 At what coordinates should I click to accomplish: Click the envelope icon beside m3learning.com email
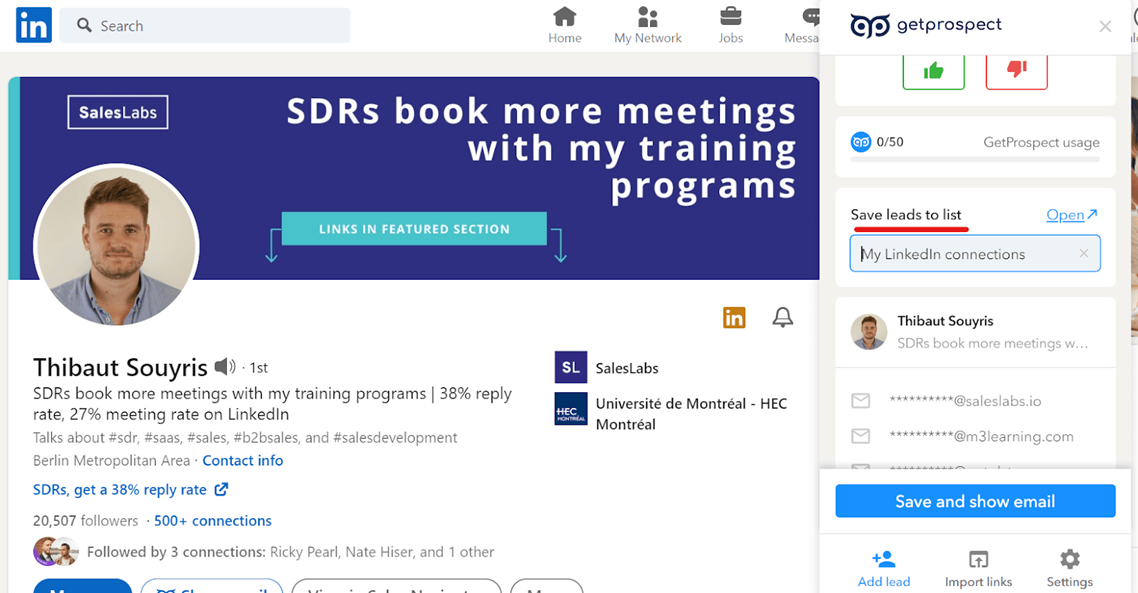[x=861, y=435]
